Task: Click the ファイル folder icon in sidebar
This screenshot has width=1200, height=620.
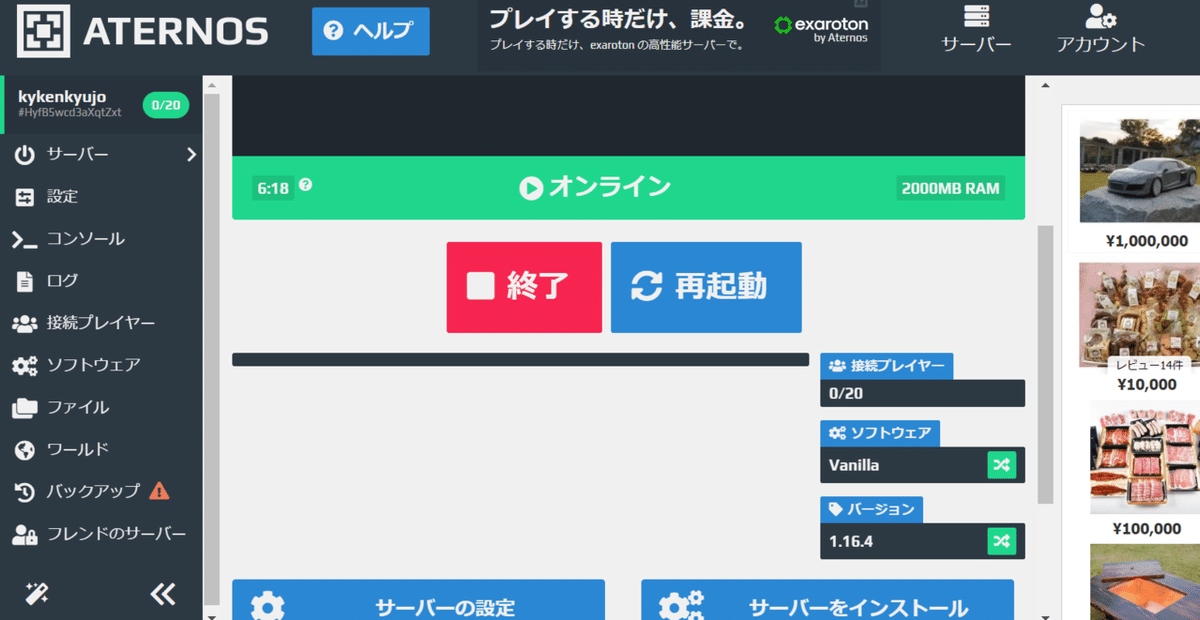Action: point(22,407)
